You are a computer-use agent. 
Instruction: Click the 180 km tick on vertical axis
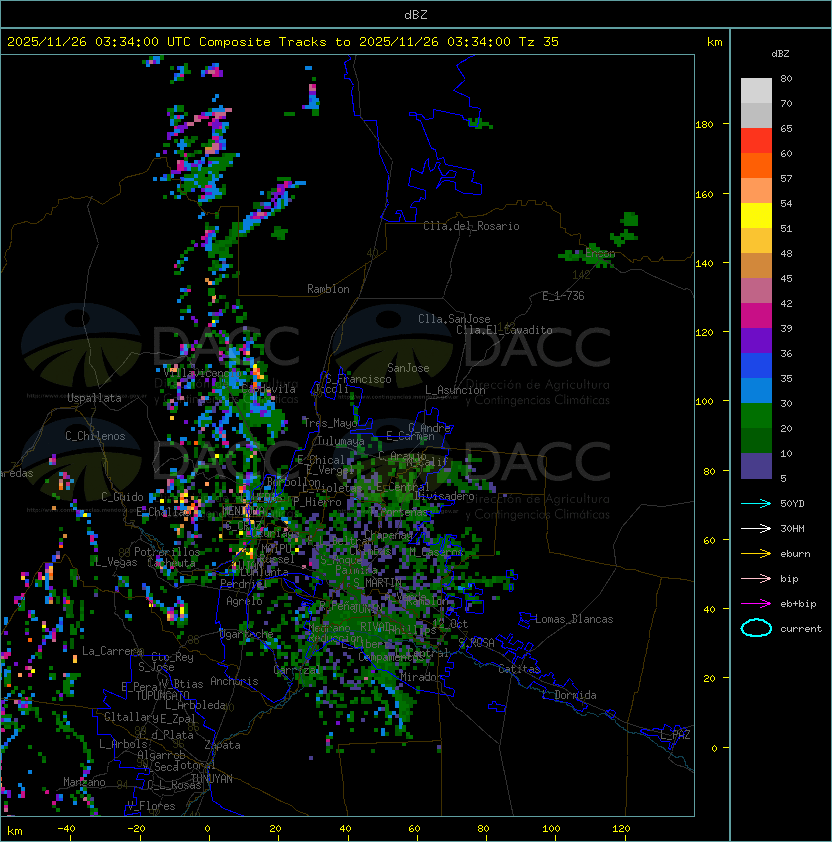click(x=704, y=124)
